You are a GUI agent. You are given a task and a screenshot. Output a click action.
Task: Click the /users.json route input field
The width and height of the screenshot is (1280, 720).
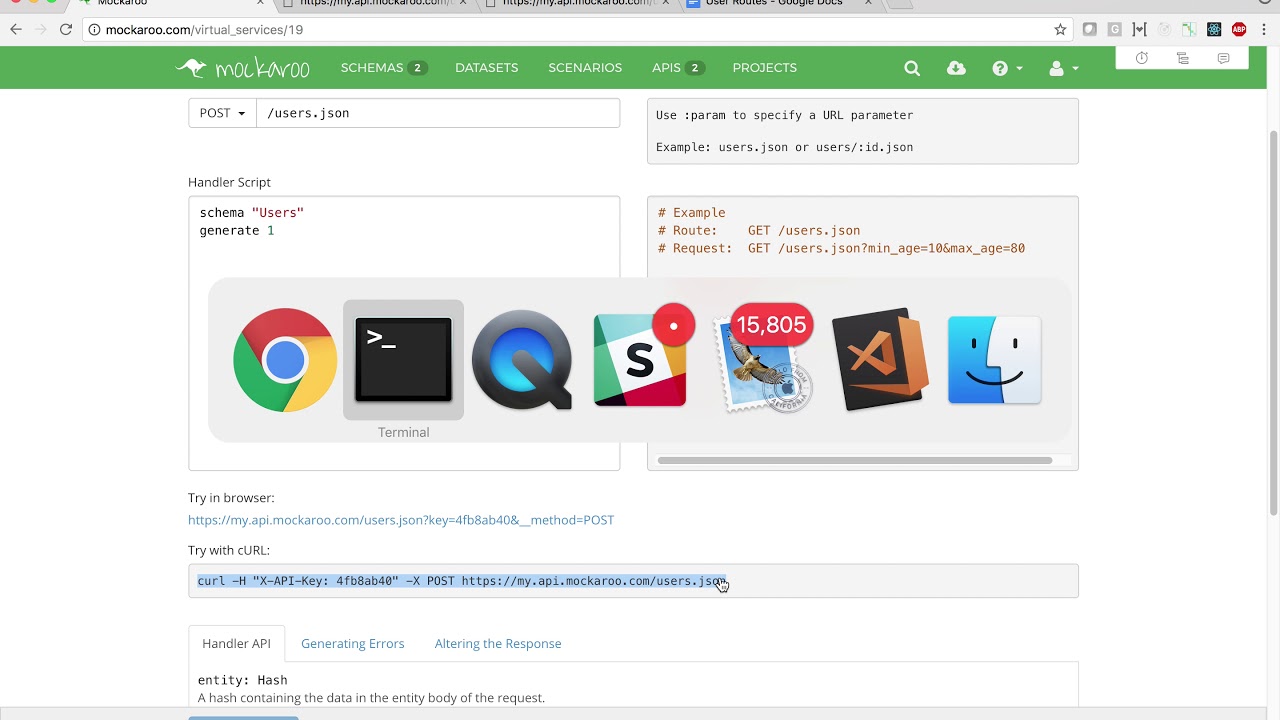(x=438, y=113)
